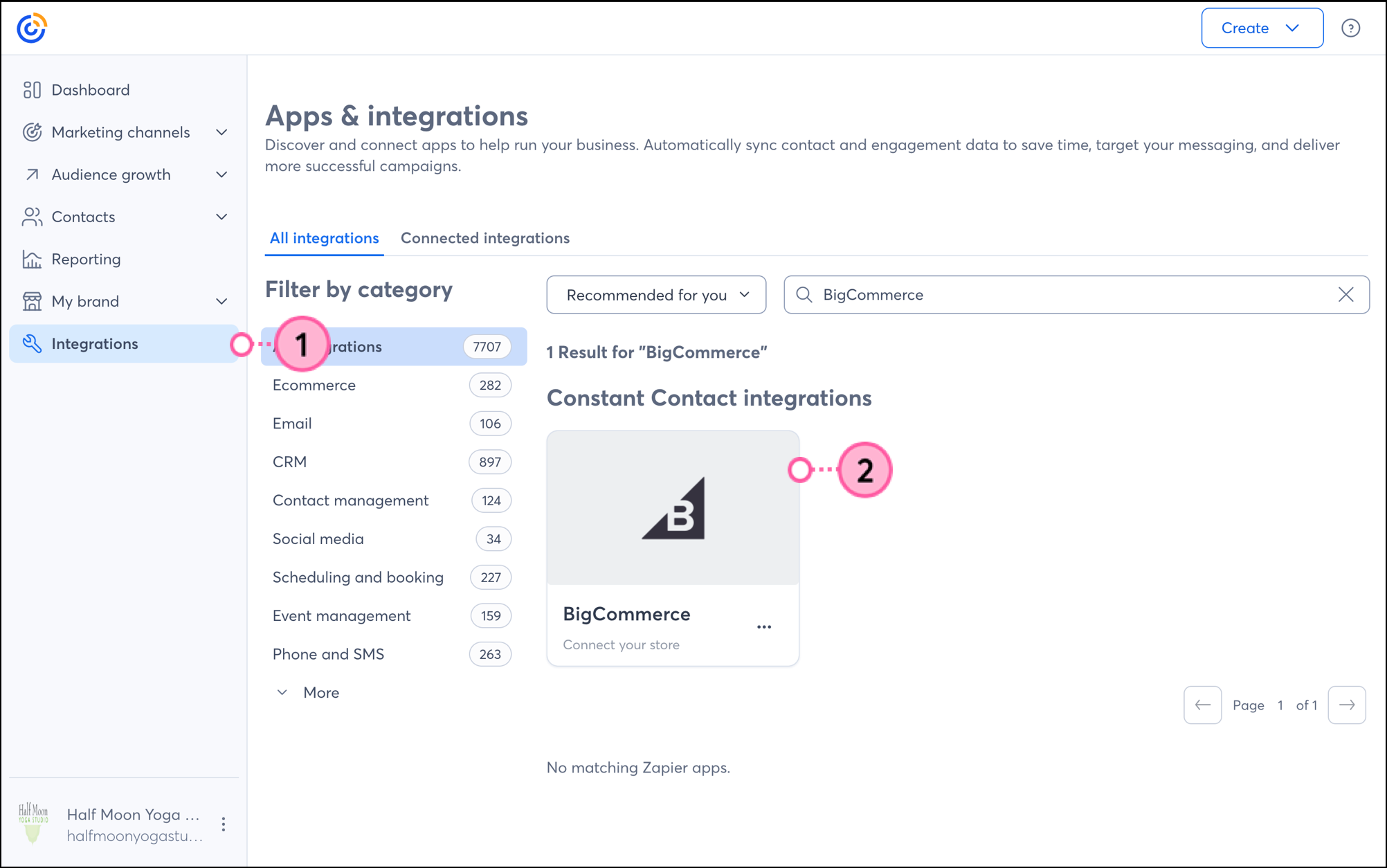The width and height of the screenshot is (1387, 868).
Task: Click the Integrations wrench icon
Action: [x=32, y=343]
